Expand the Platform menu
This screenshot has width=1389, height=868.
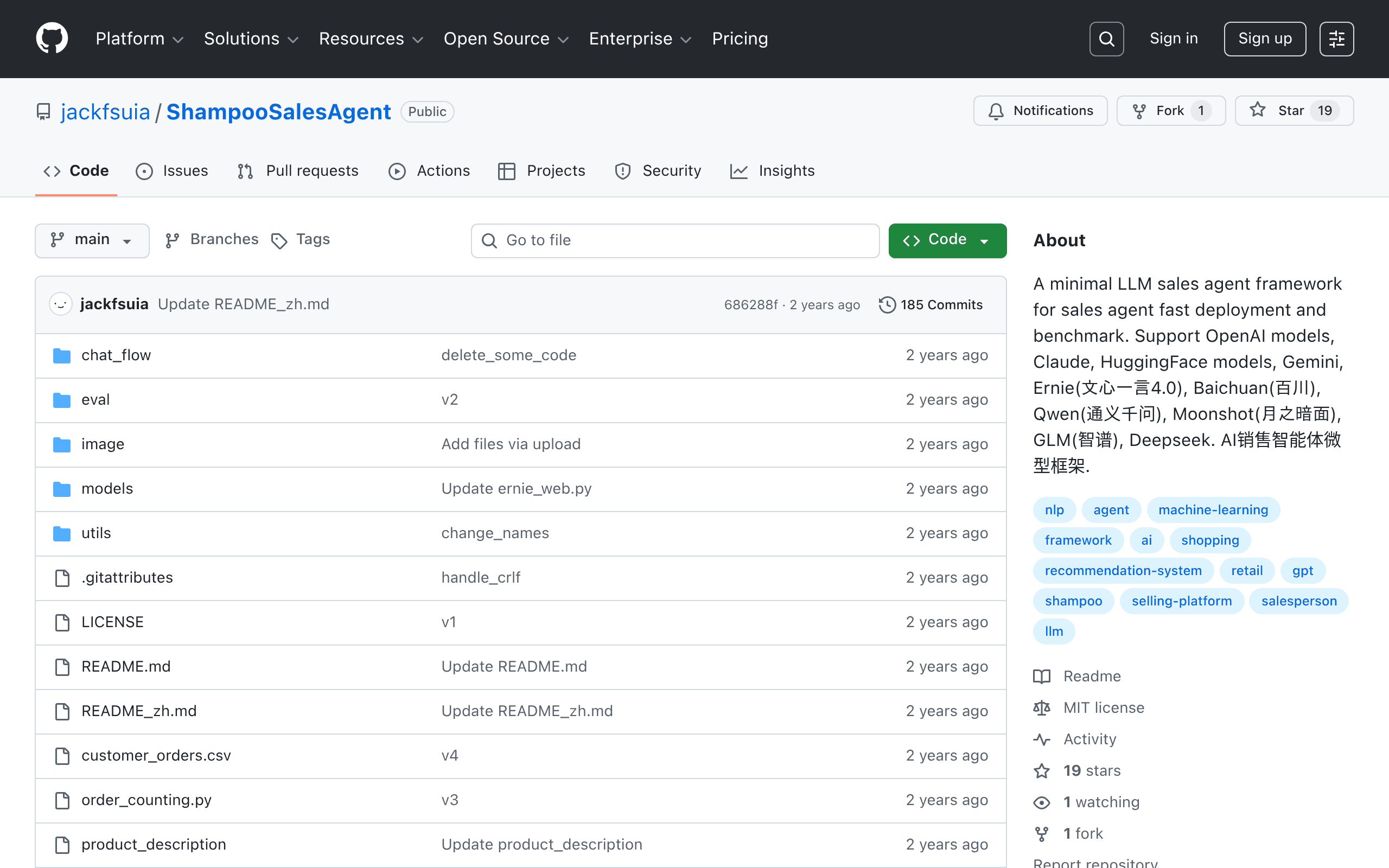[x=139, y=39]
